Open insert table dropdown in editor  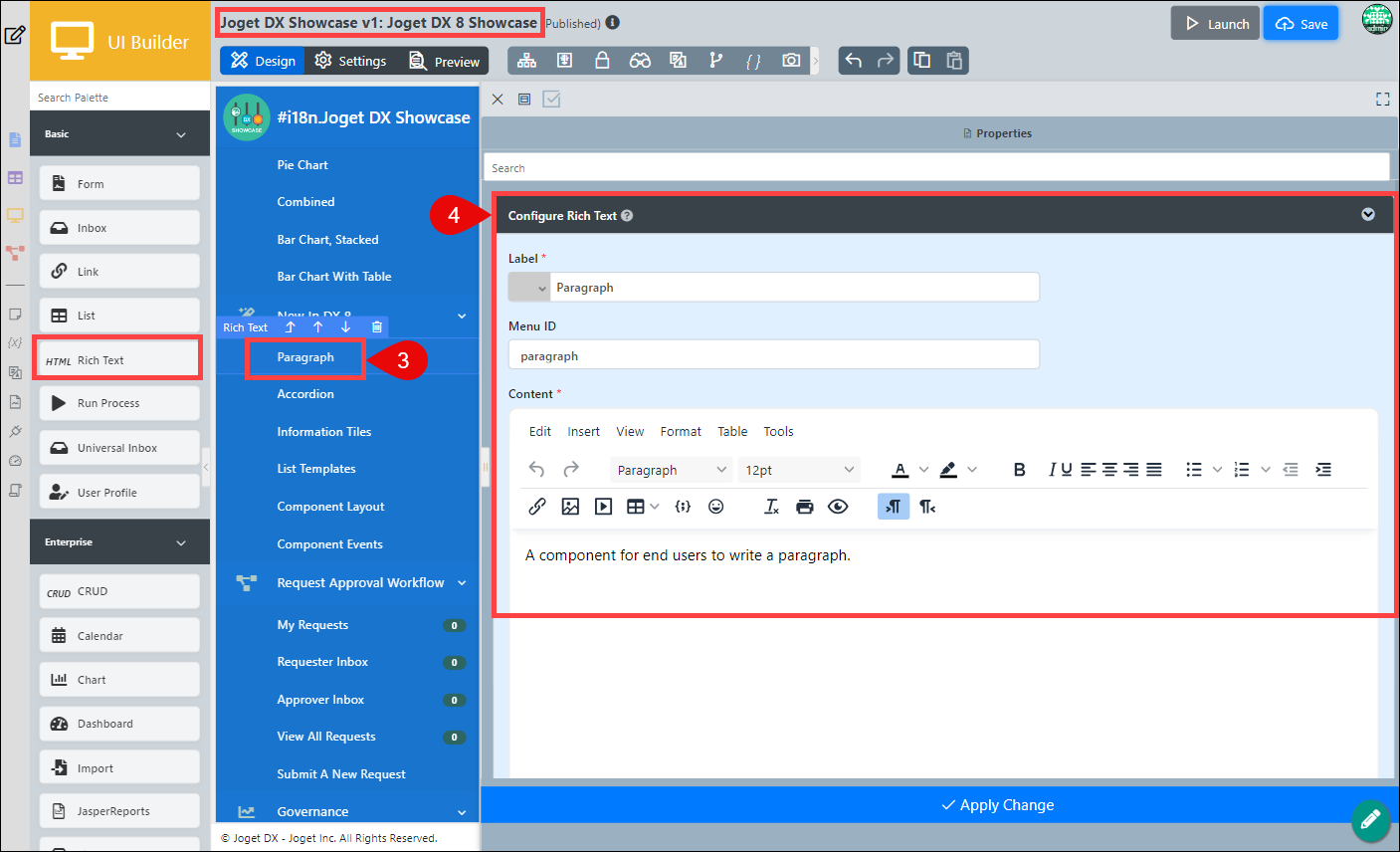pyautogui.click(x=654, y=507)
